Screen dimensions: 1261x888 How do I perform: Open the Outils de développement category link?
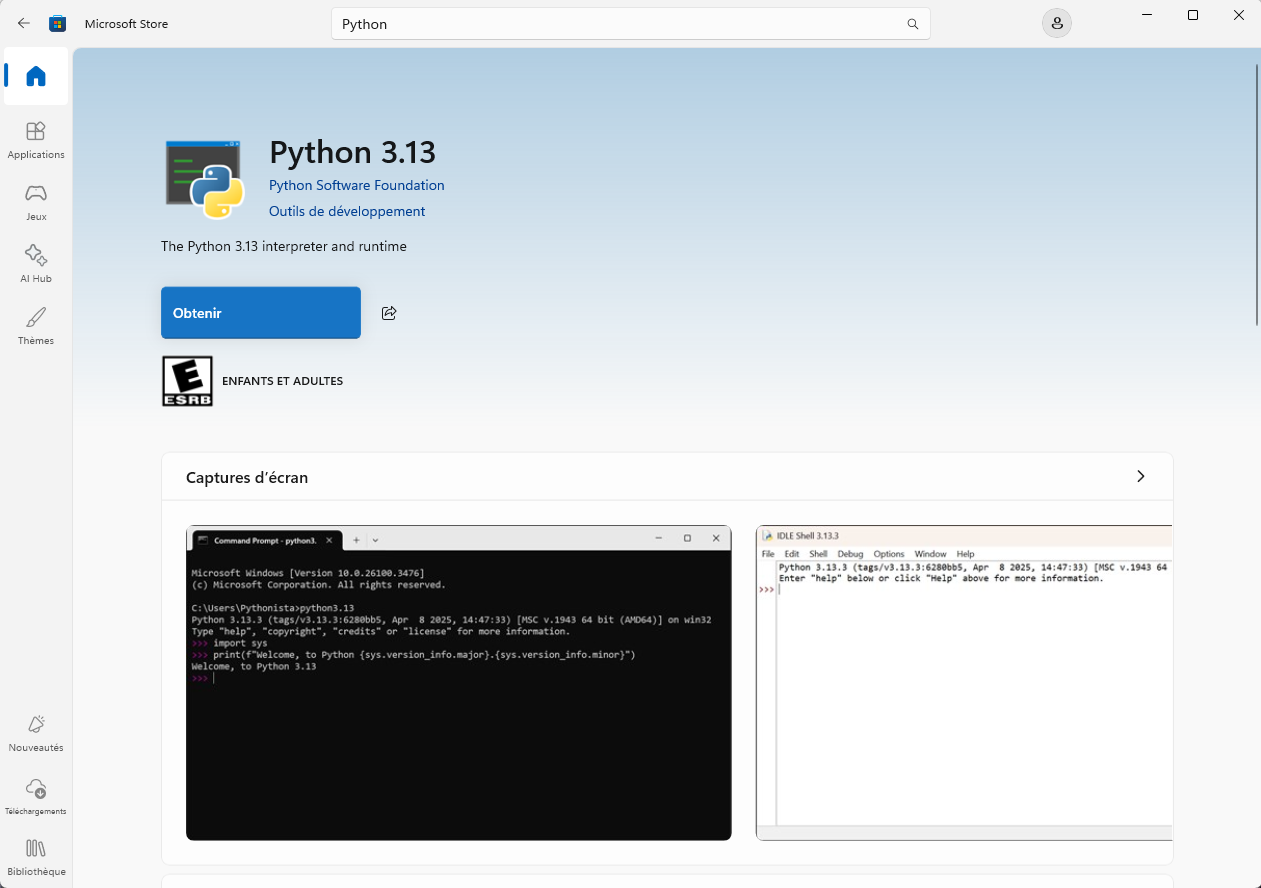(347, 211)
